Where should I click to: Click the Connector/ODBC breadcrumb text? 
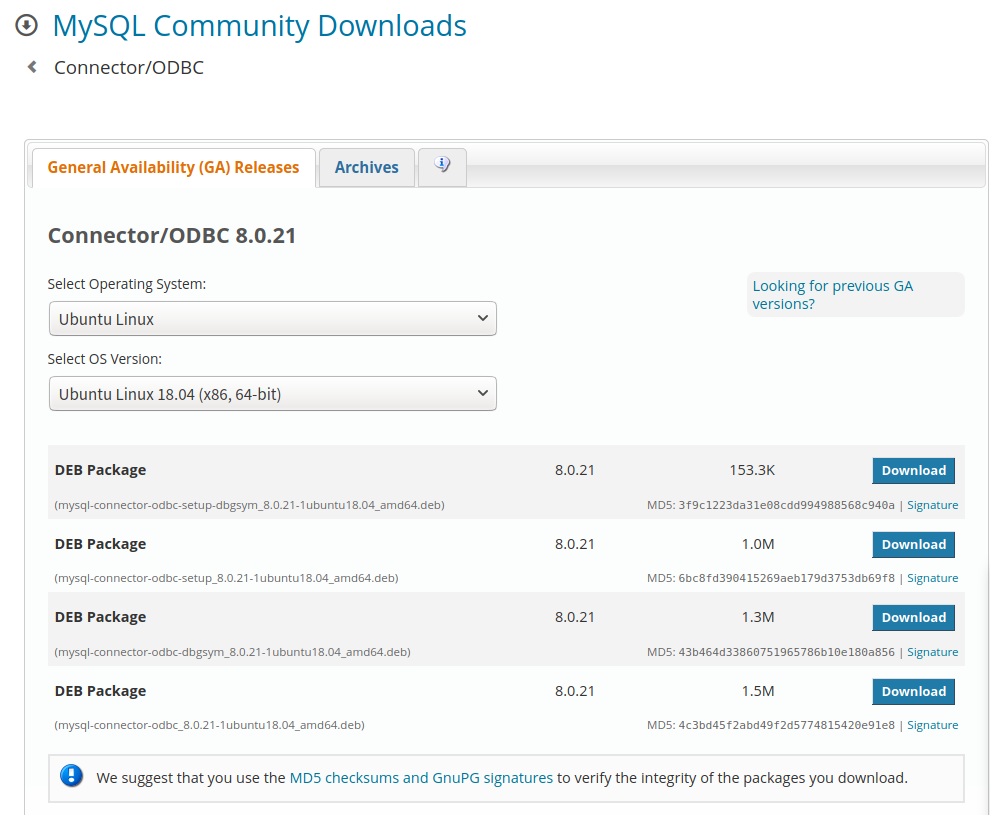(129, 68)
